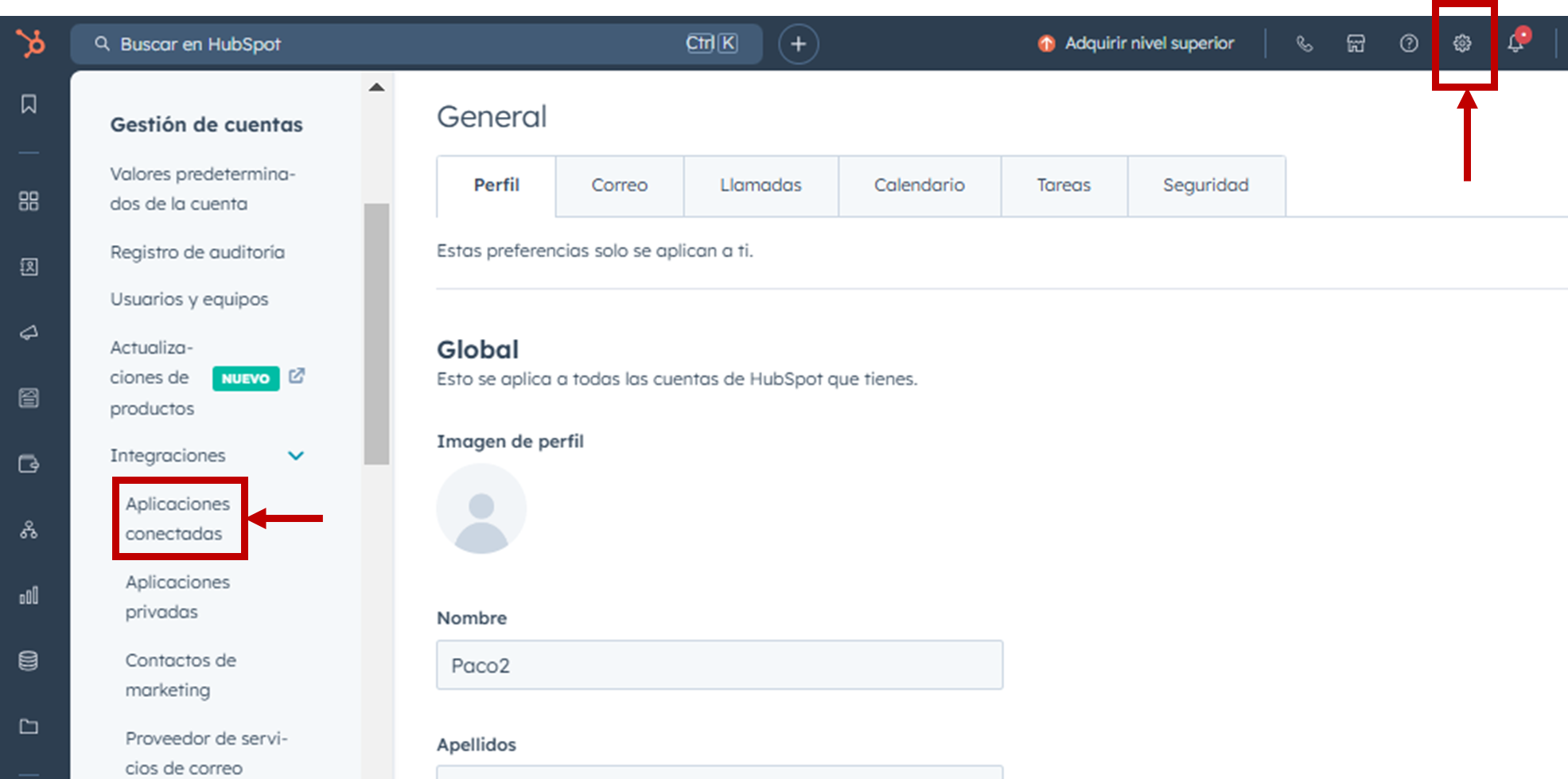Open Aplicaciones conectadas in sidebar
1568x779 pixels.
coord(177,519)
